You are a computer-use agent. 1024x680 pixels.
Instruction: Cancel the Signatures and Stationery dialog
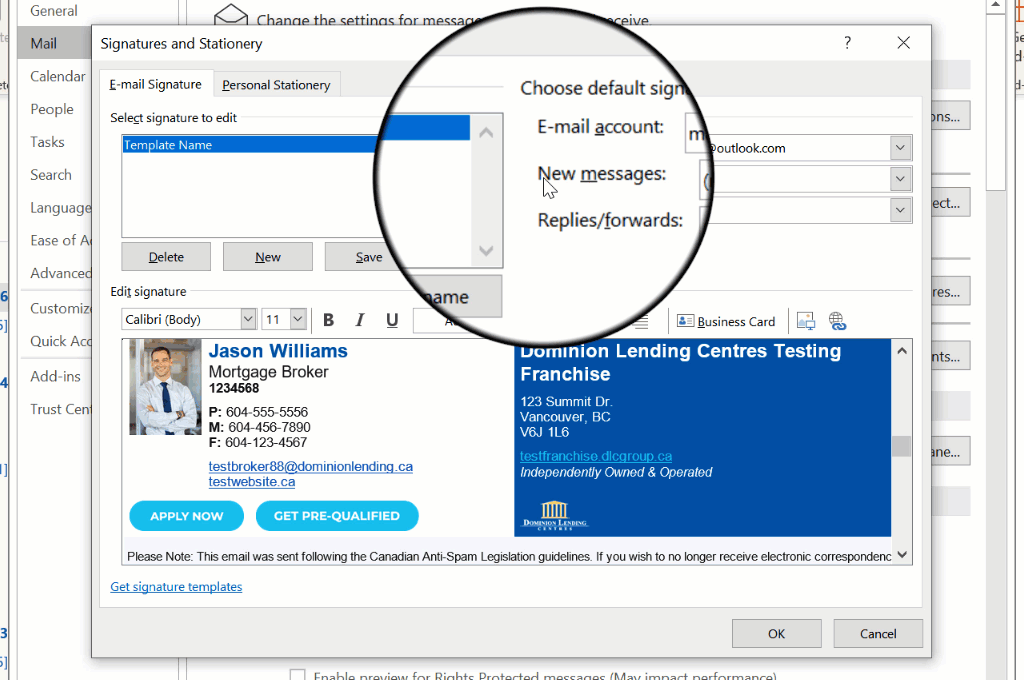pos(878,634)
